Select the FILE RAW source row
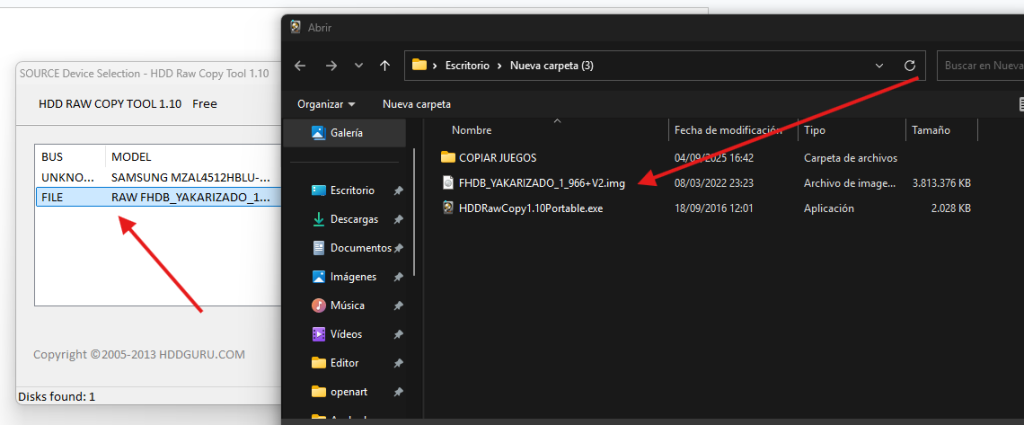Viewport: 1024px width, 425px height. coord(155,197)
